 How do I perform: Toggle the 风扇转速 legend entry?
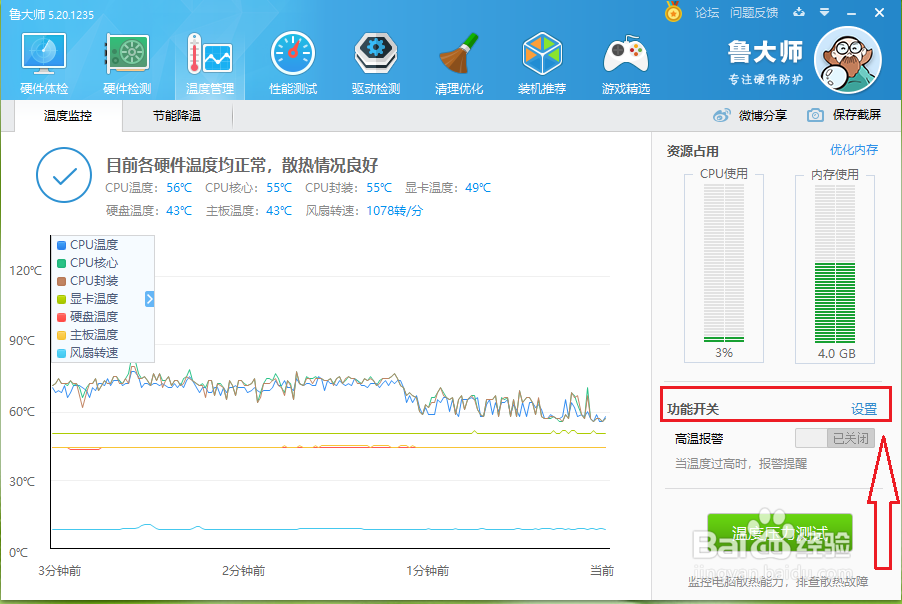click(87, 353)
